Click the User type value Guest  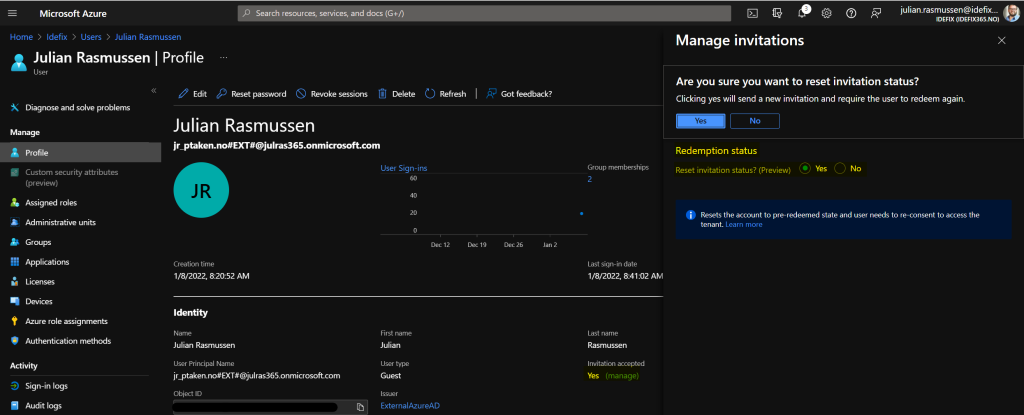391,376
